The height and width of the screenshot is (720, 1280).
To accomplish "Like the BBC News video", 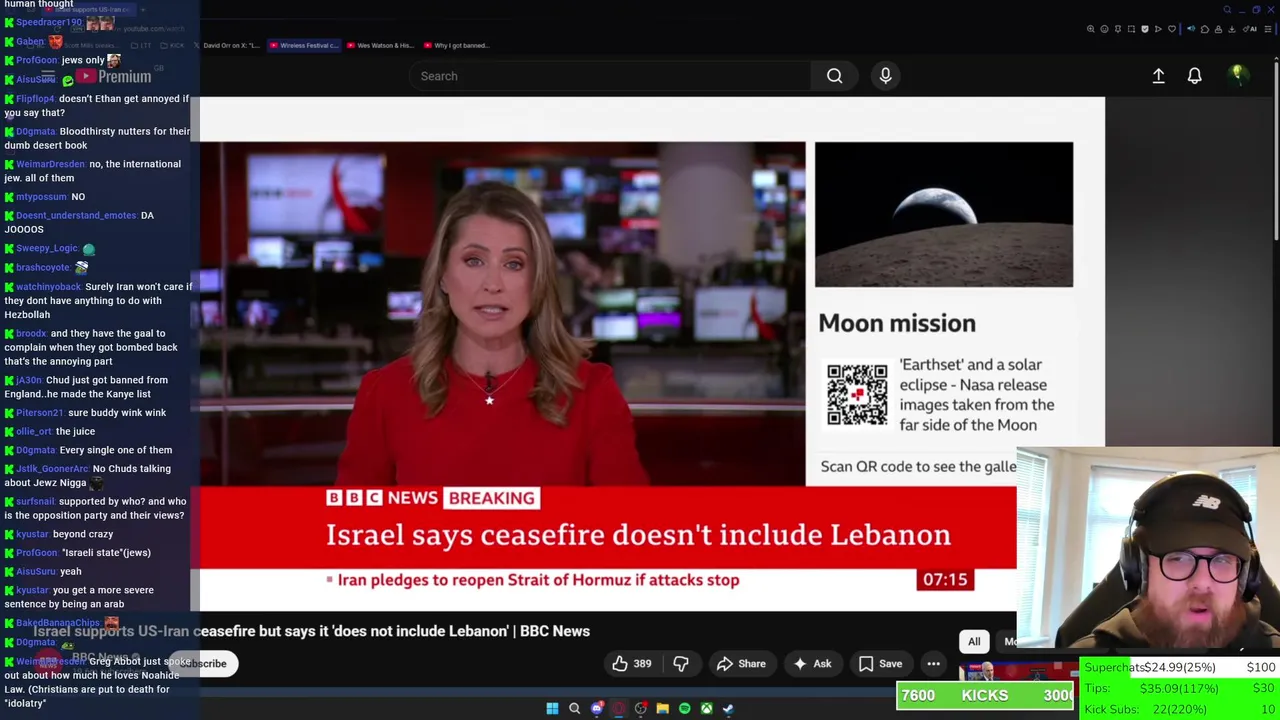I will 632,663.
